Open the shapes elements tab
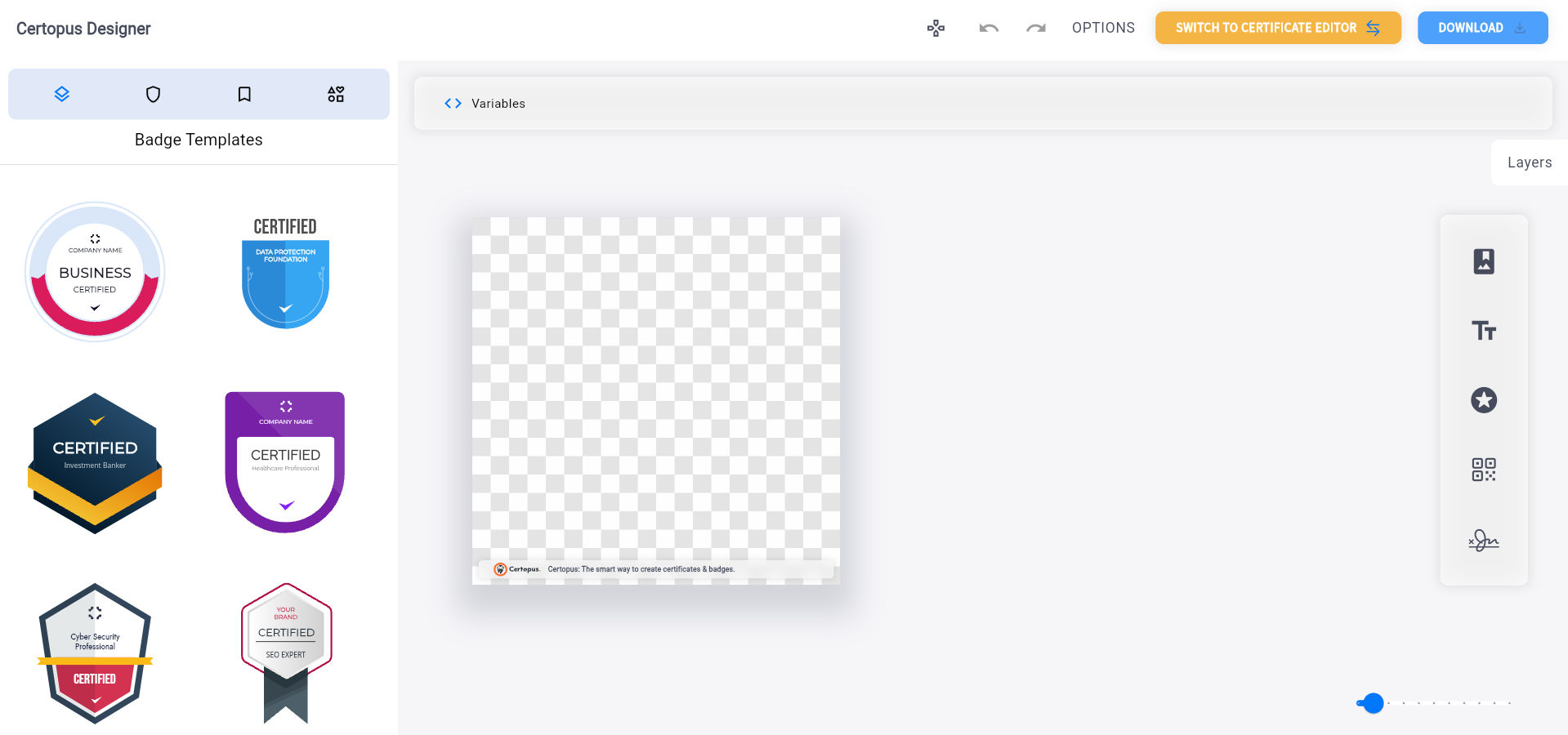The width and height of the screenshot is (1568, 735). click(x=336, y=94)
